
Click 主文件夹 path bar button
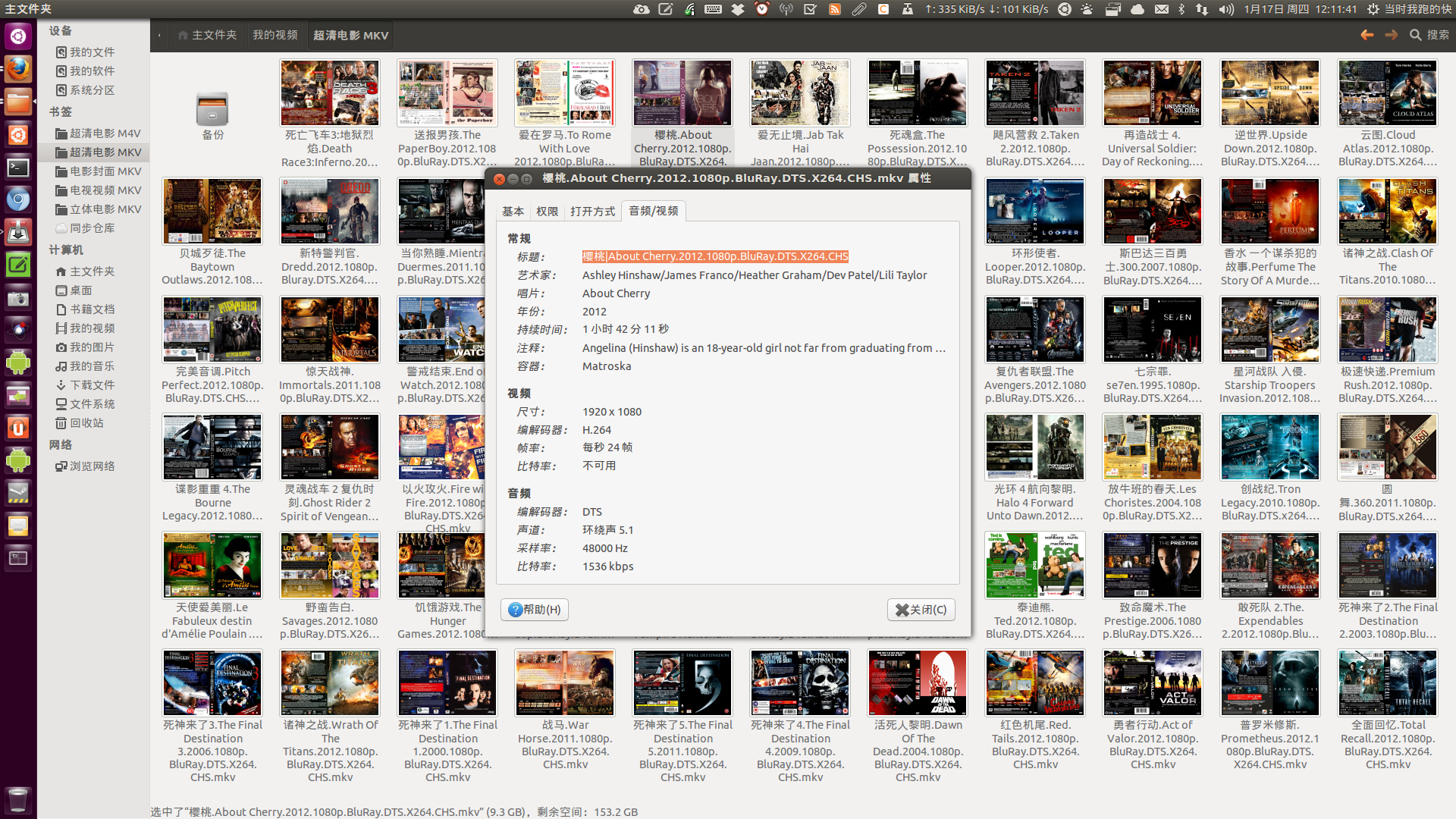[207, 35]
